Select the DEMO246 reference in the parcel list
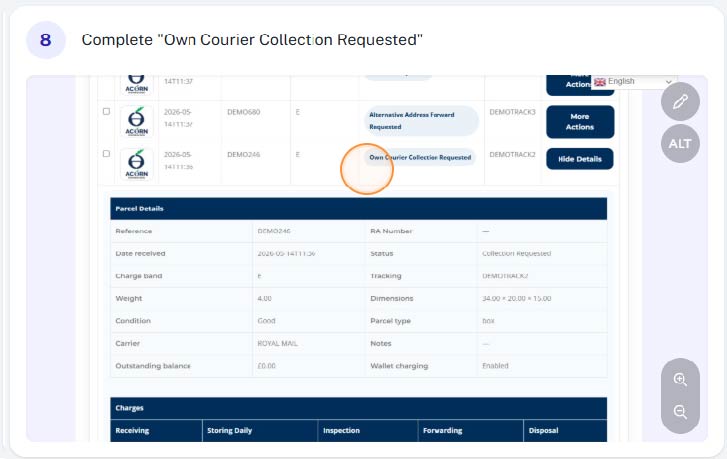Image resolution: width=727 pixels, height=459 pixels. pos(243,154)
